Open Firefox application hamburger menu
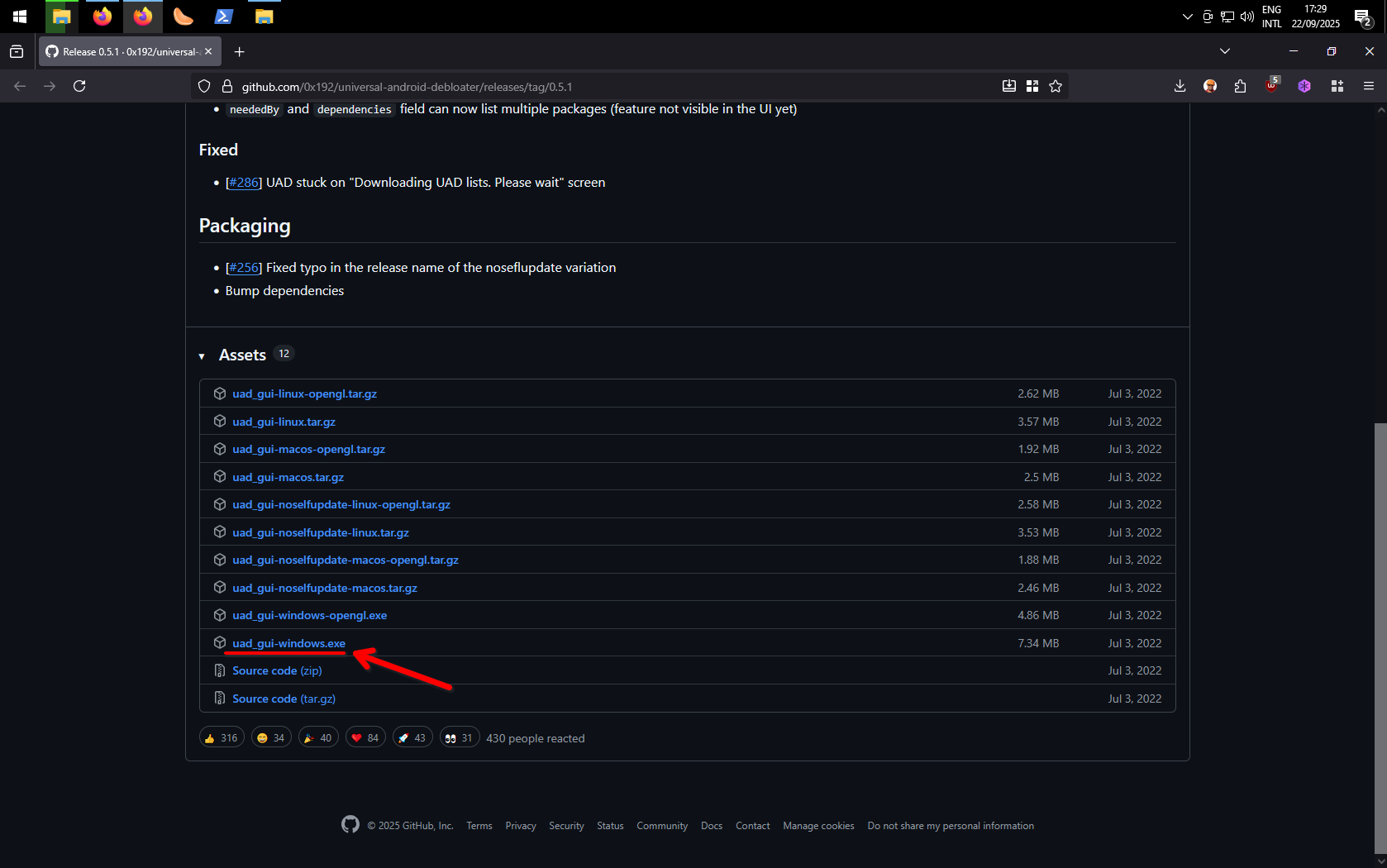 [1369, 86]
